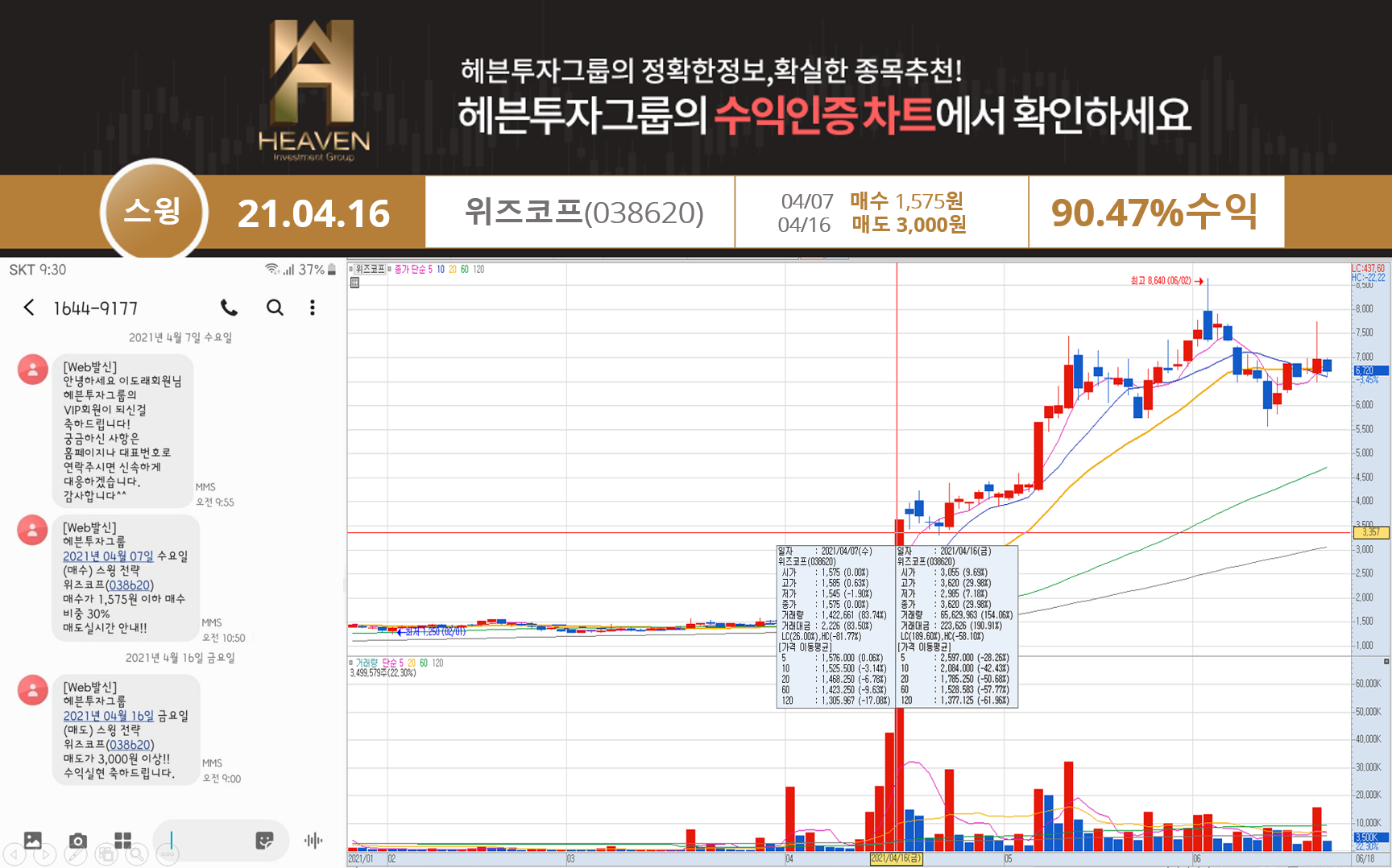Open the four-square attachments grid
Image resolution: width=1392 pixels, height=868 pixels.
[122, 841]
